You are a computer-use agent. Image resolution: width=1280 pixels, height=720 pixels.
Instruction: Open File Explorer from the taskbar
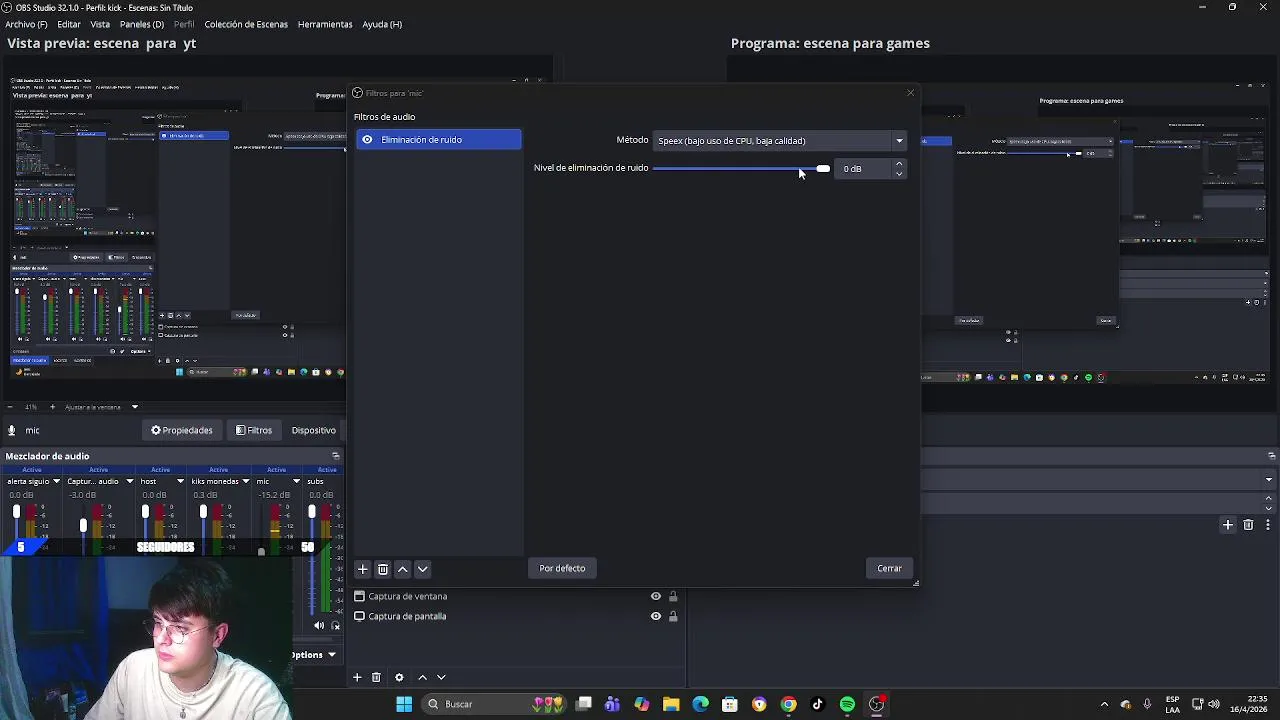point(671,704)
